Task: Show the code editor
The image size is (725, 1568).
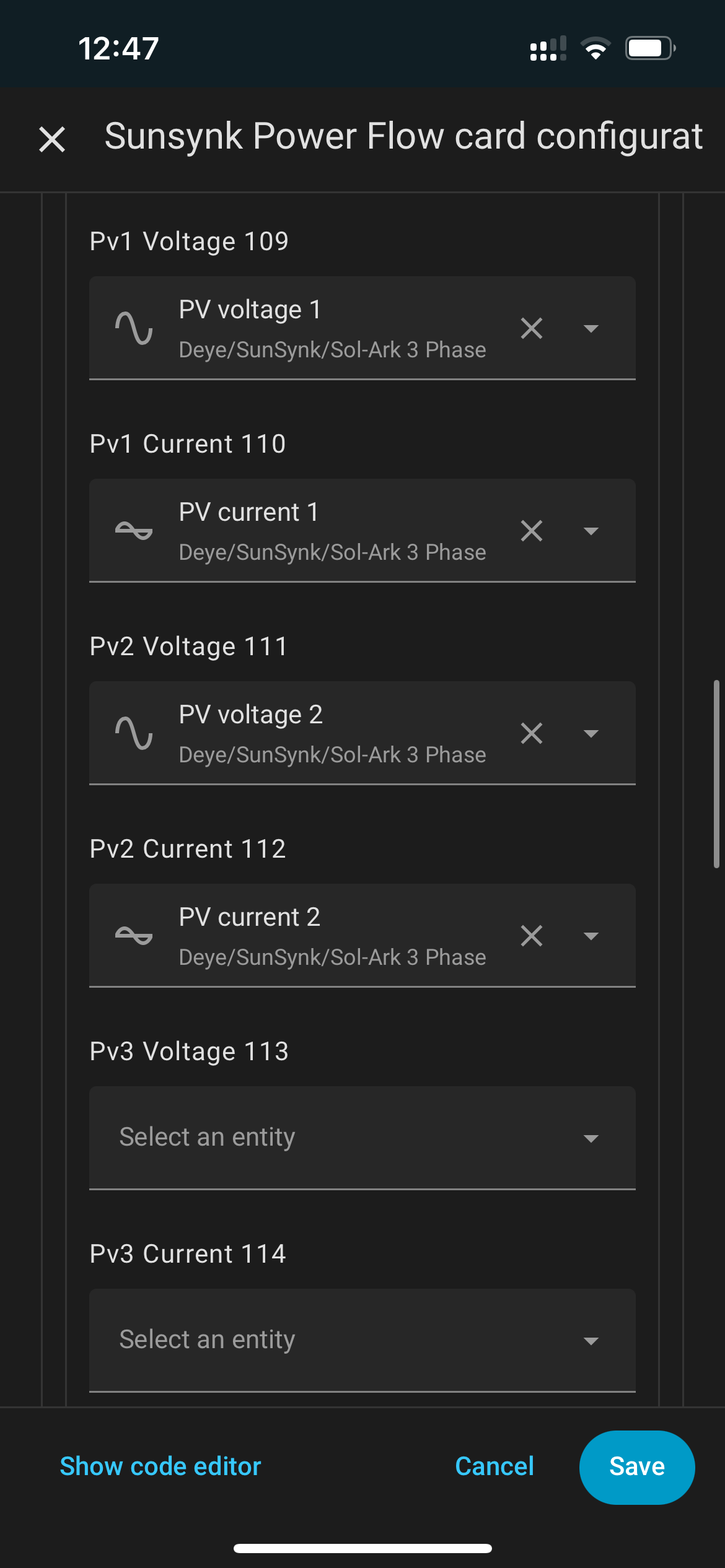Action: (160, 1466)
